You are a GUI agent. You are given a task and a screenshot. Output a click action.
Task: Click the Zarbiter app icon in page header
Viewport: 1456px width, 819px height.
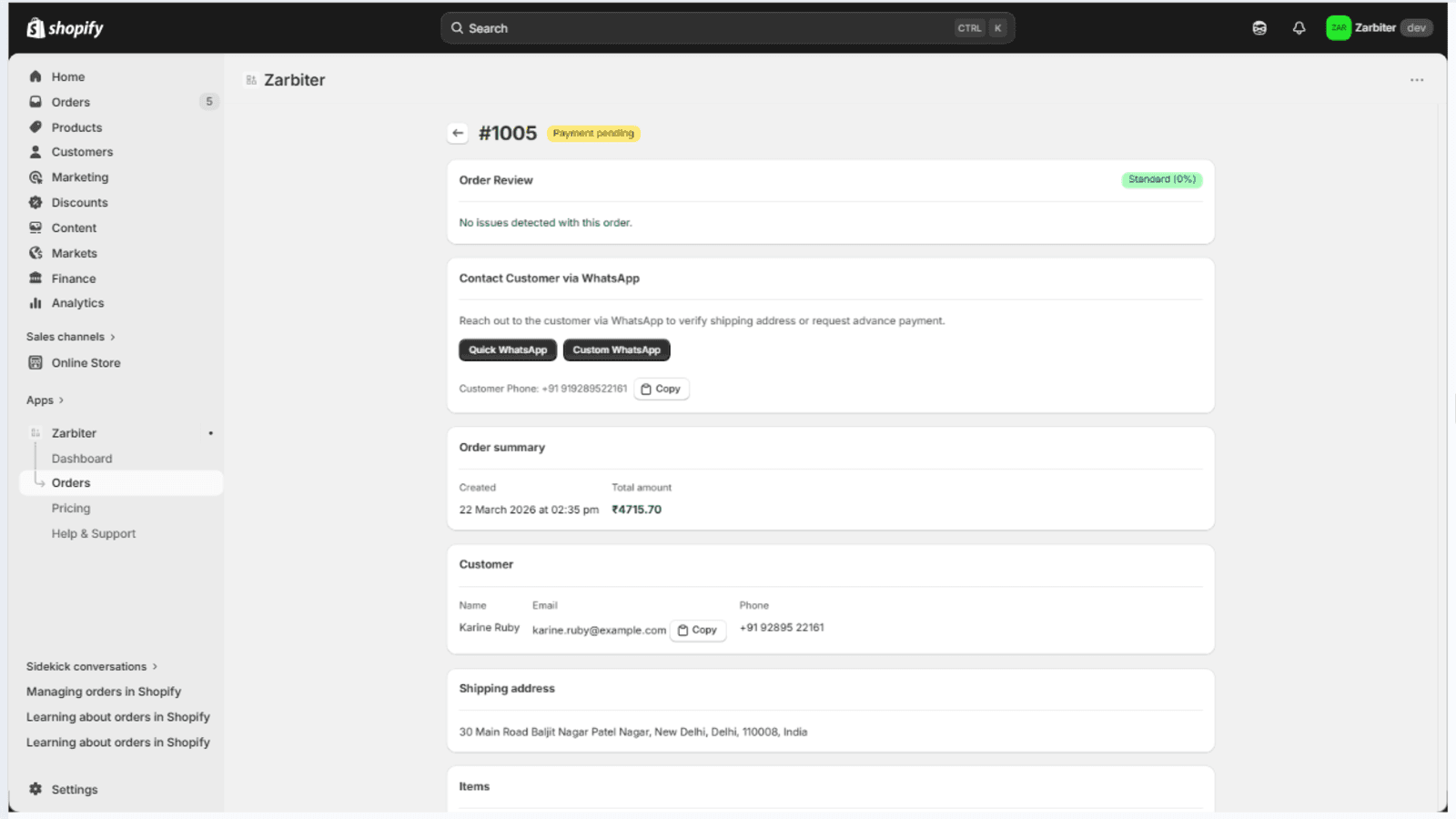[x=251, y=80]
